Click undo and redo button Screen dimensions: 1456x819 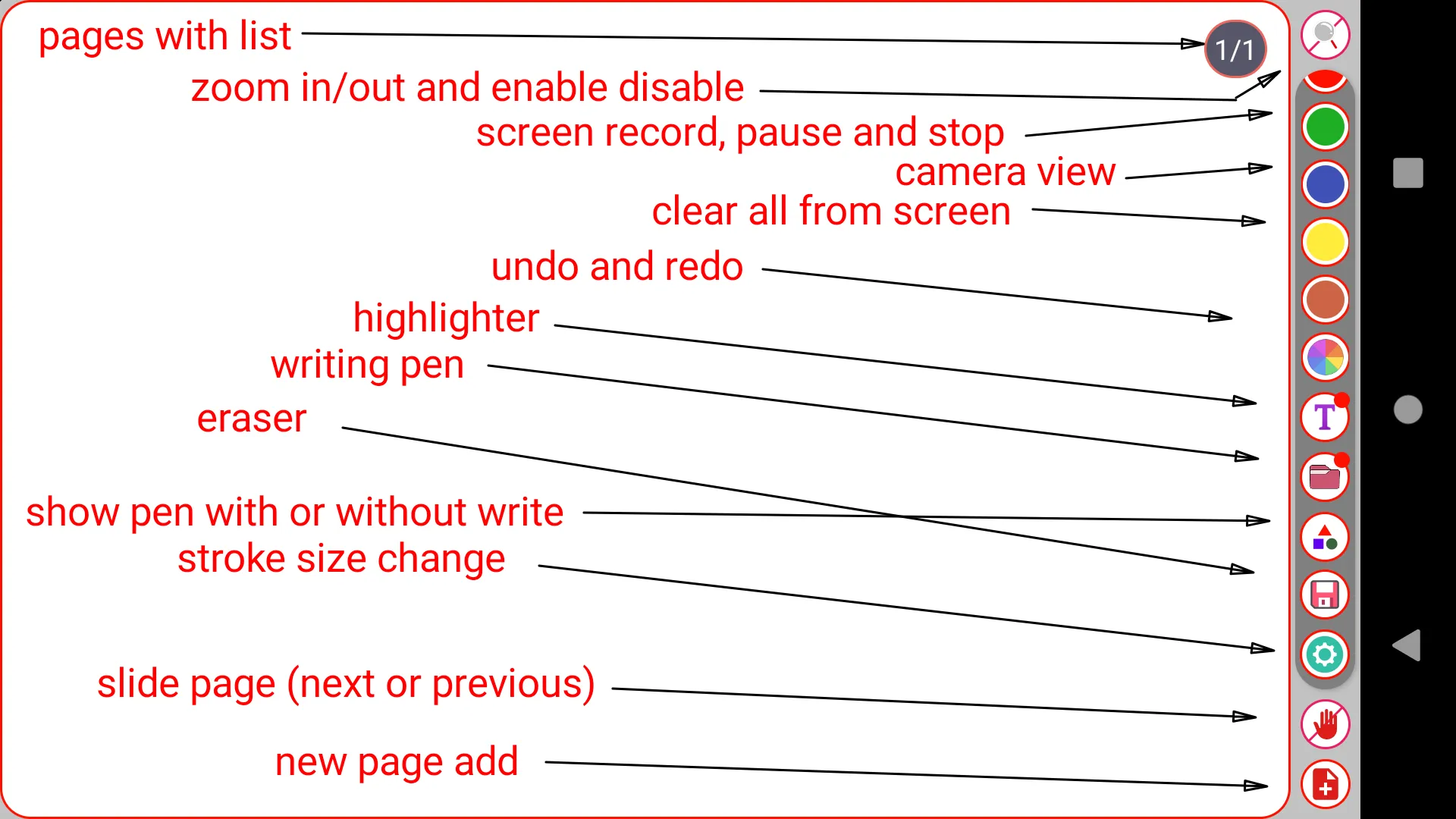tap(1323, 300)
